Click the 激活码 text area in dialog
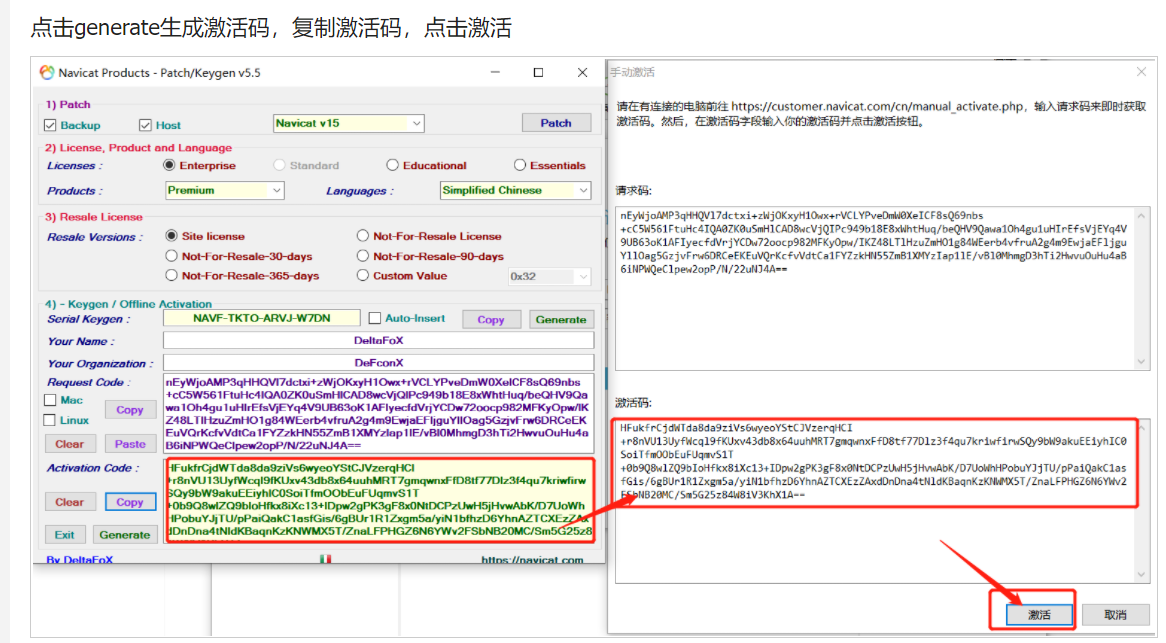The width and height of the screenshot is (1166, 643). click(x=882, y=501)
